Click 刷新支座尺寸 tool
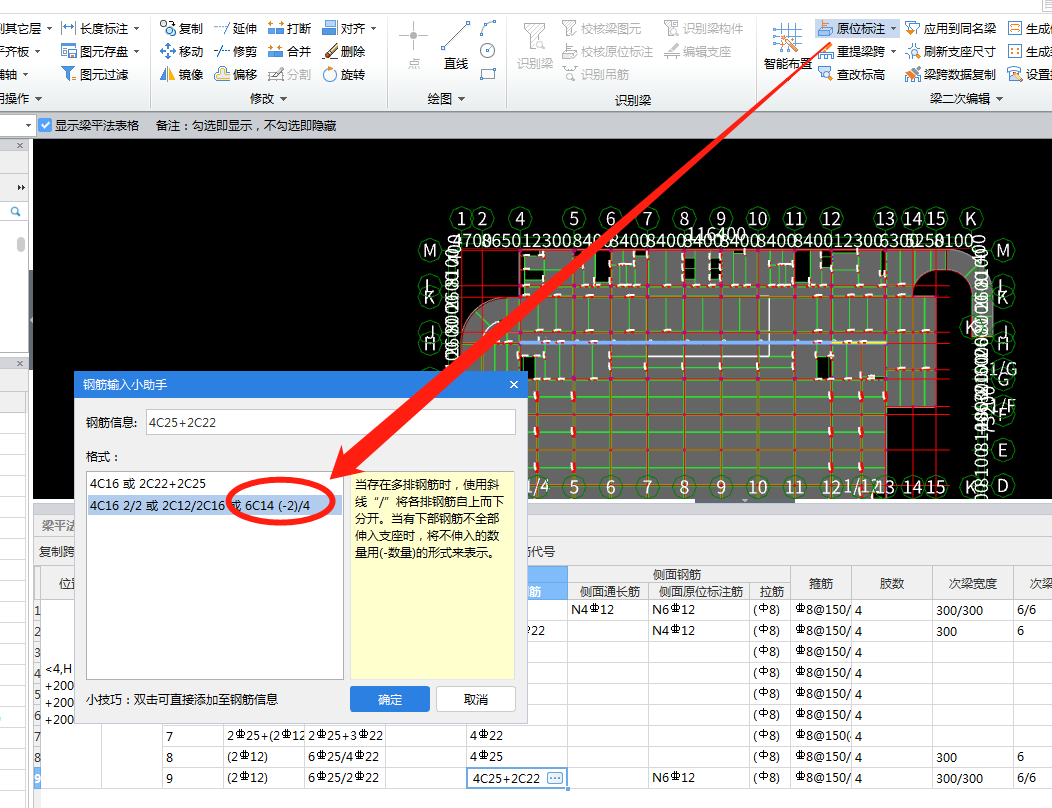1052x808 pixels. pos(950,51)
